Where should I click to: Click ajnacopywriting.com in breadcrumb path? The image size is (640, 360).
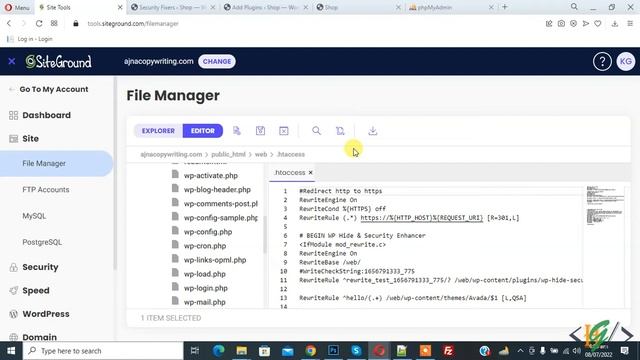pos(171,154)
